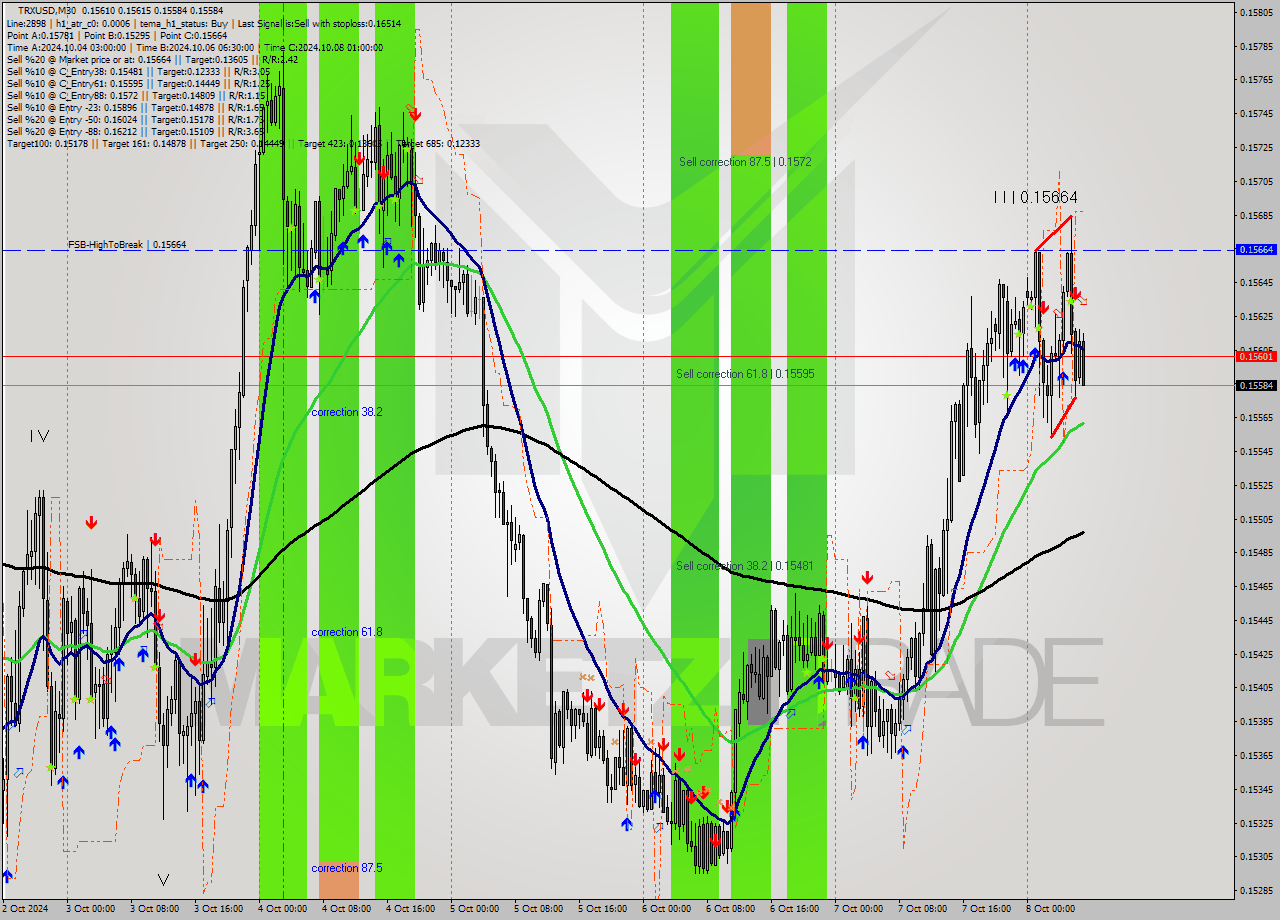1280x920 pixels.
Task: Click the '7 Oct 16:00' time axis label
Action: (x=987, y=909)
